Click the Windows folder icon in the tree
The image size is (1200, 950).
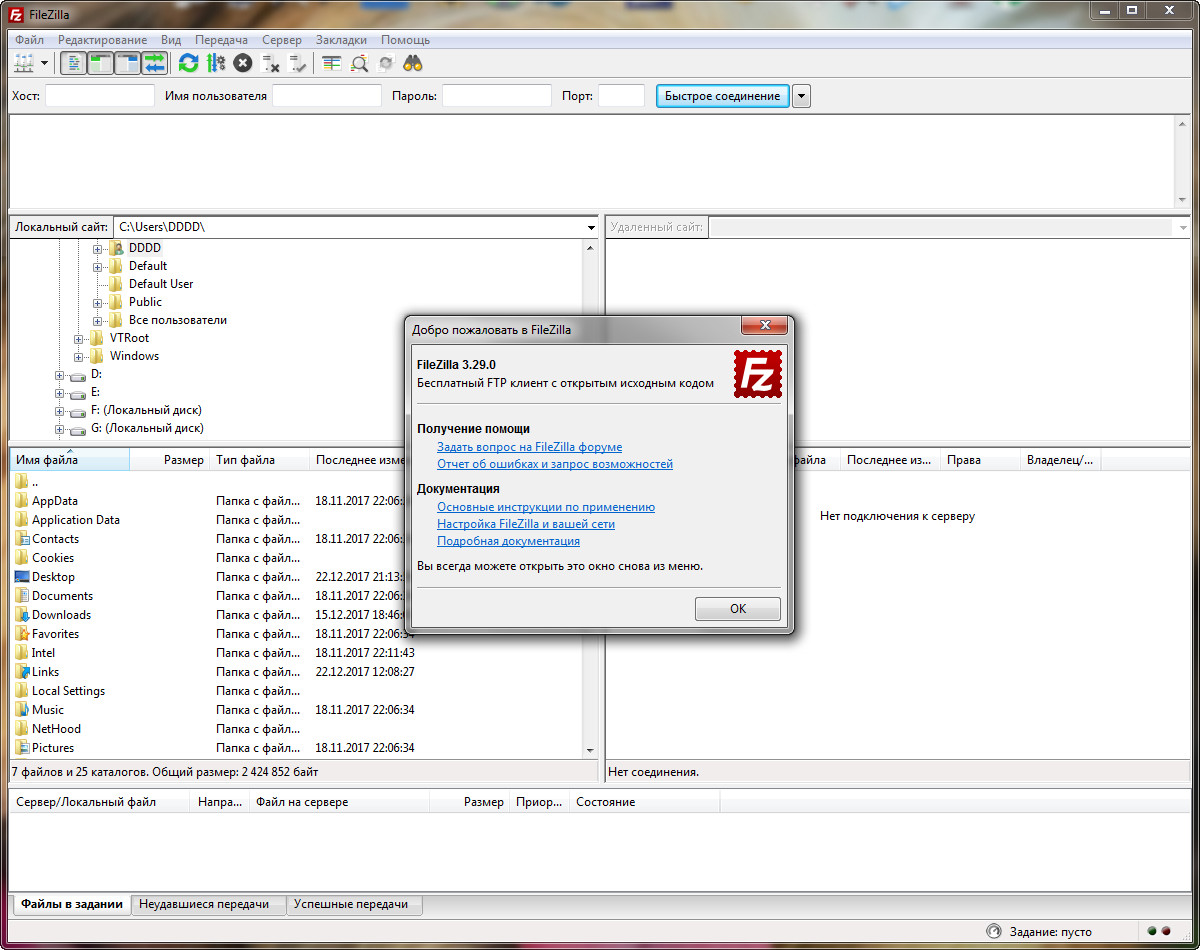[x=97, y=356]
